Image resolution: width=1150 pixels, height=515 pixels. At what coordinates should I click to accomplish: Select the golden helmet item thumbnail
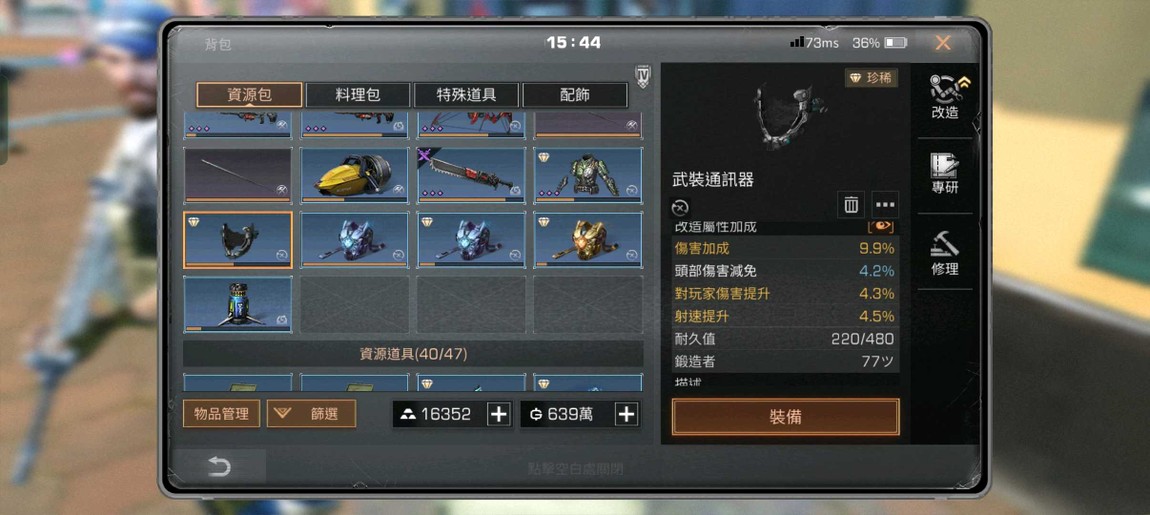pos(588,240)
